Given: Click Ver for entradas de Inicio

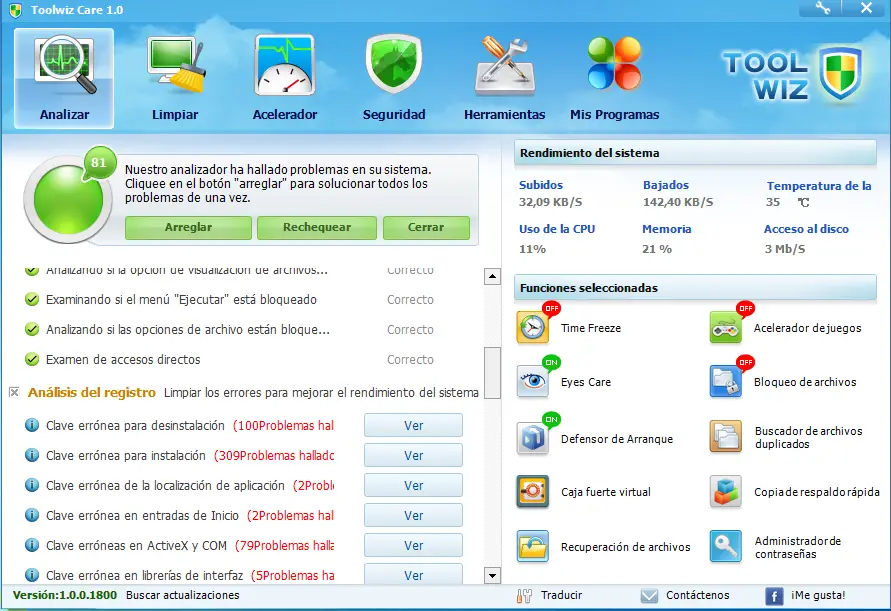Looking at the screenshot, I should [413, 516].
